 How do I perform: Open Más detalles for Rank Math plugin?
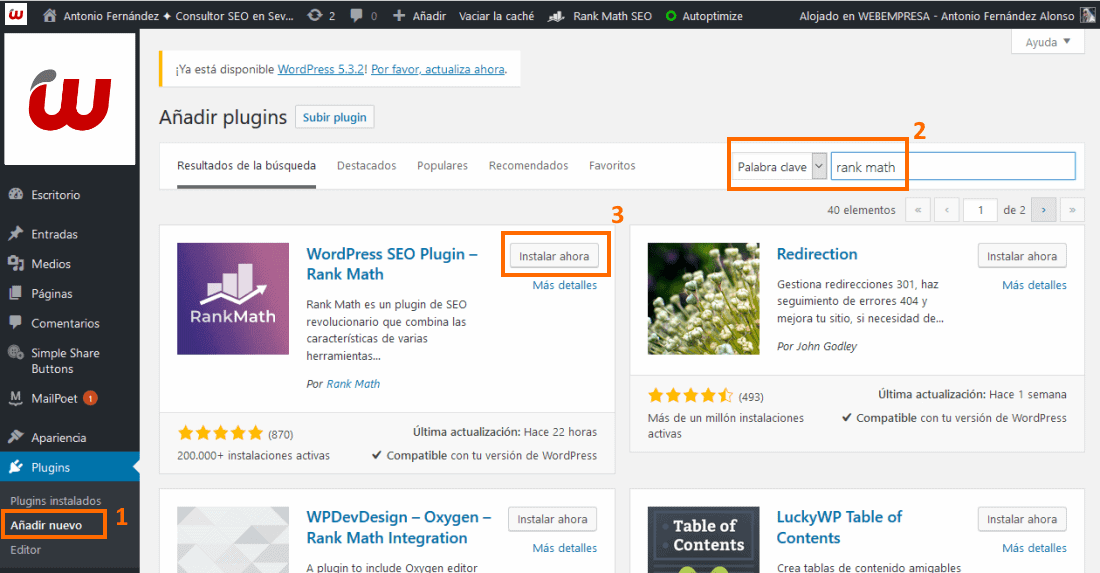pos(564,285)
